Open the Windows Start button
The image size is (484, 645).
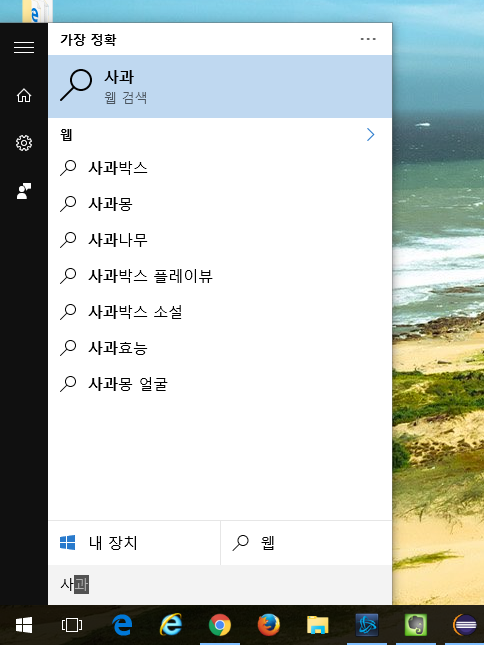pyautogui.click(x=24, y=626)
